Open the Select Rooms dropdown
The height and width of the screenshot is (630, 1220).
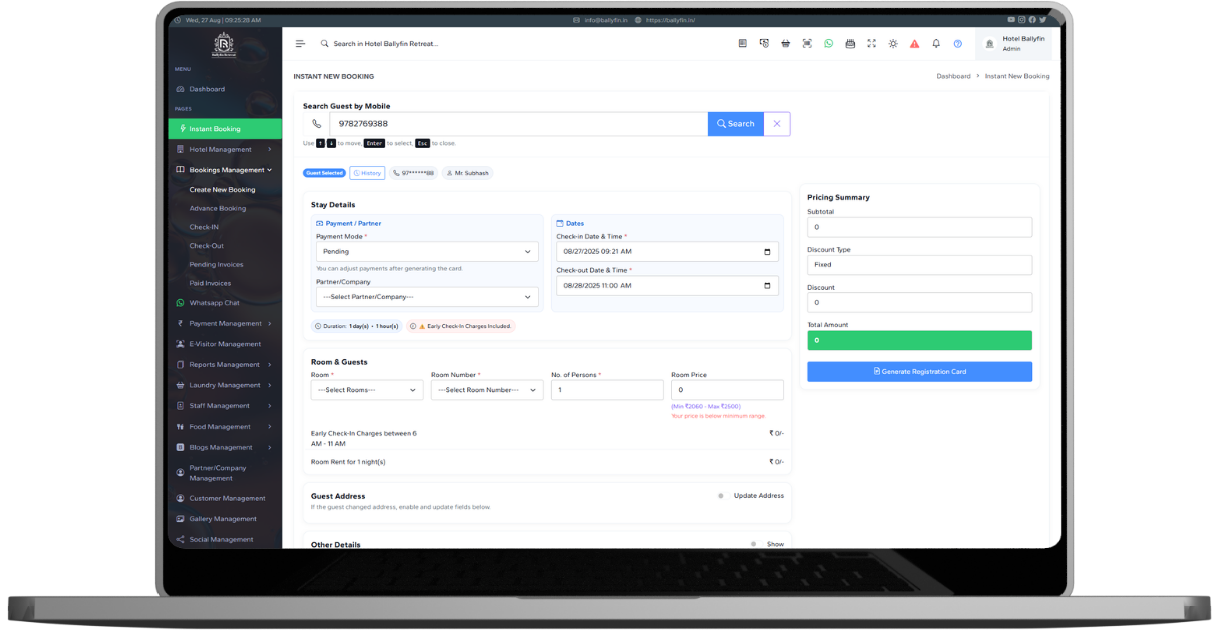click(x=367, y=390)
